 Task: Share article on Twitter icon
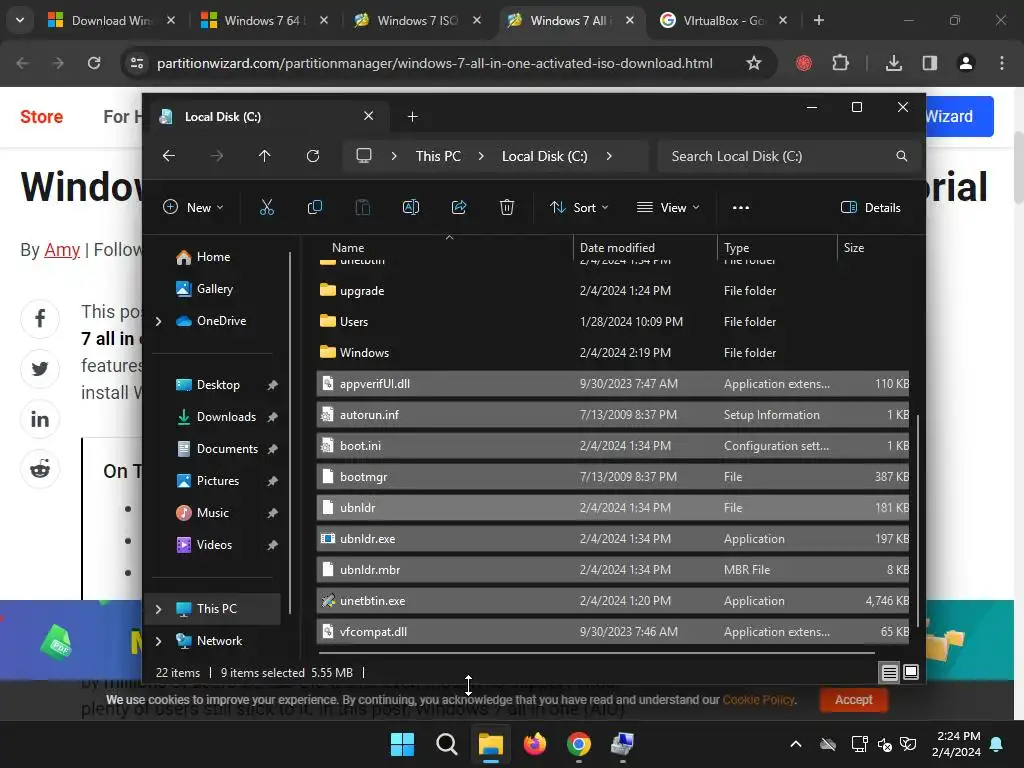tap(40, 369)
